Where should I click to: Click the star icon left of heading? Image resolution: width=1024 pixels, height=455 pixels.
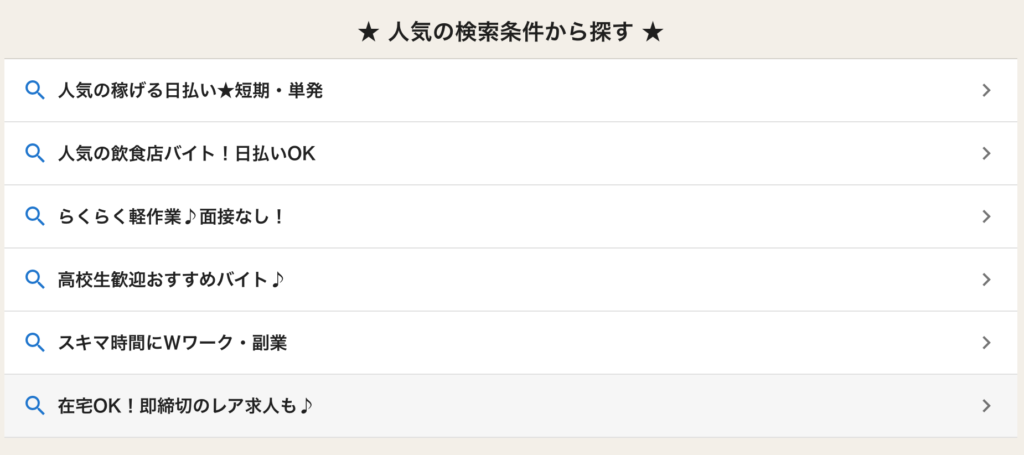368,33
